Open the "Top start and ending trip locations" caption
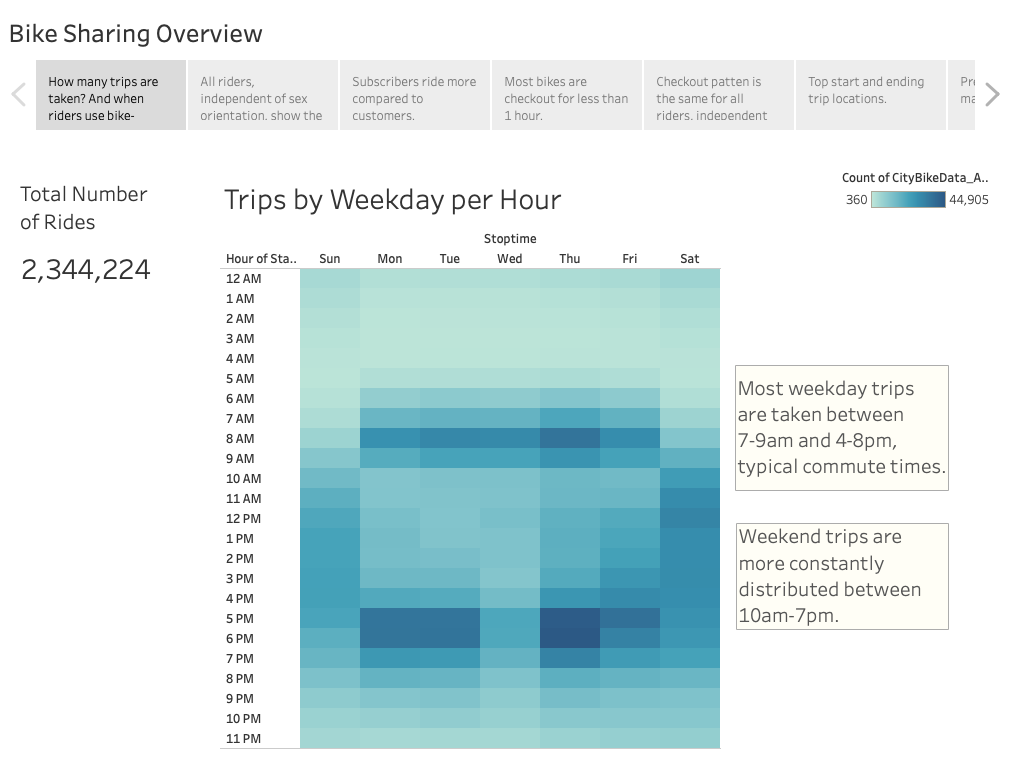The width and height of the screenshot is (1010, 776). coord(868,94)
